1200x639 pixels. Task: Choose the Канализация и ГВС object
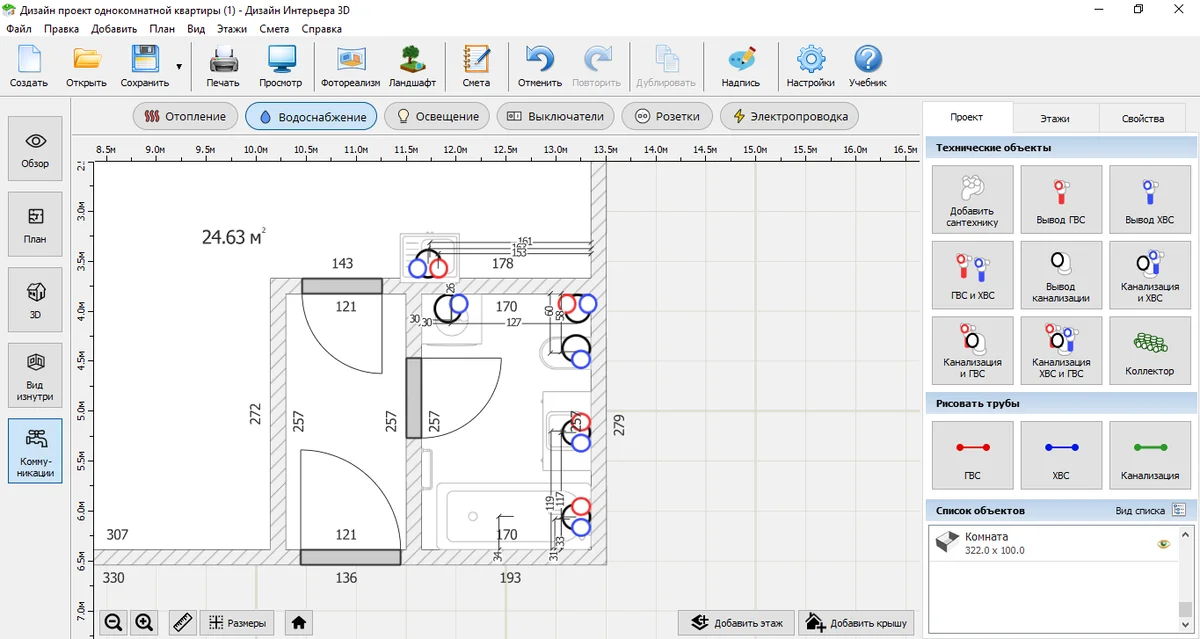point(972,351)
